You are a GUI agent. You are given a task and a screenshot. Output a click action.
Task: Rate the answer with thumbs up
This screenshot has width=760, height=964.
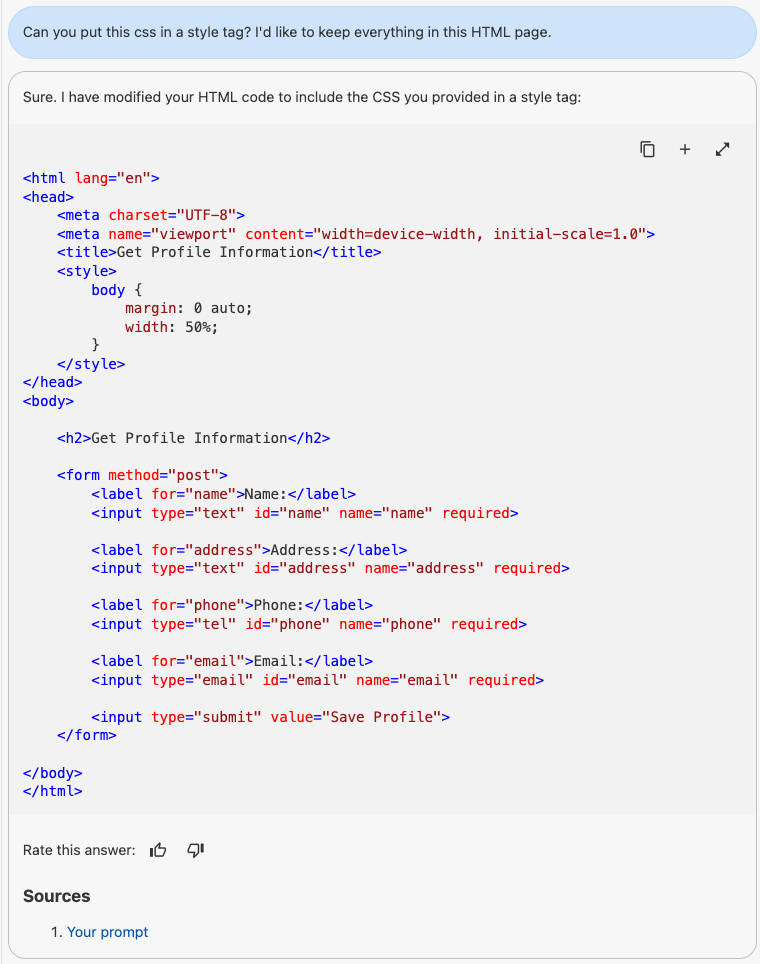(x=158, y=850)
